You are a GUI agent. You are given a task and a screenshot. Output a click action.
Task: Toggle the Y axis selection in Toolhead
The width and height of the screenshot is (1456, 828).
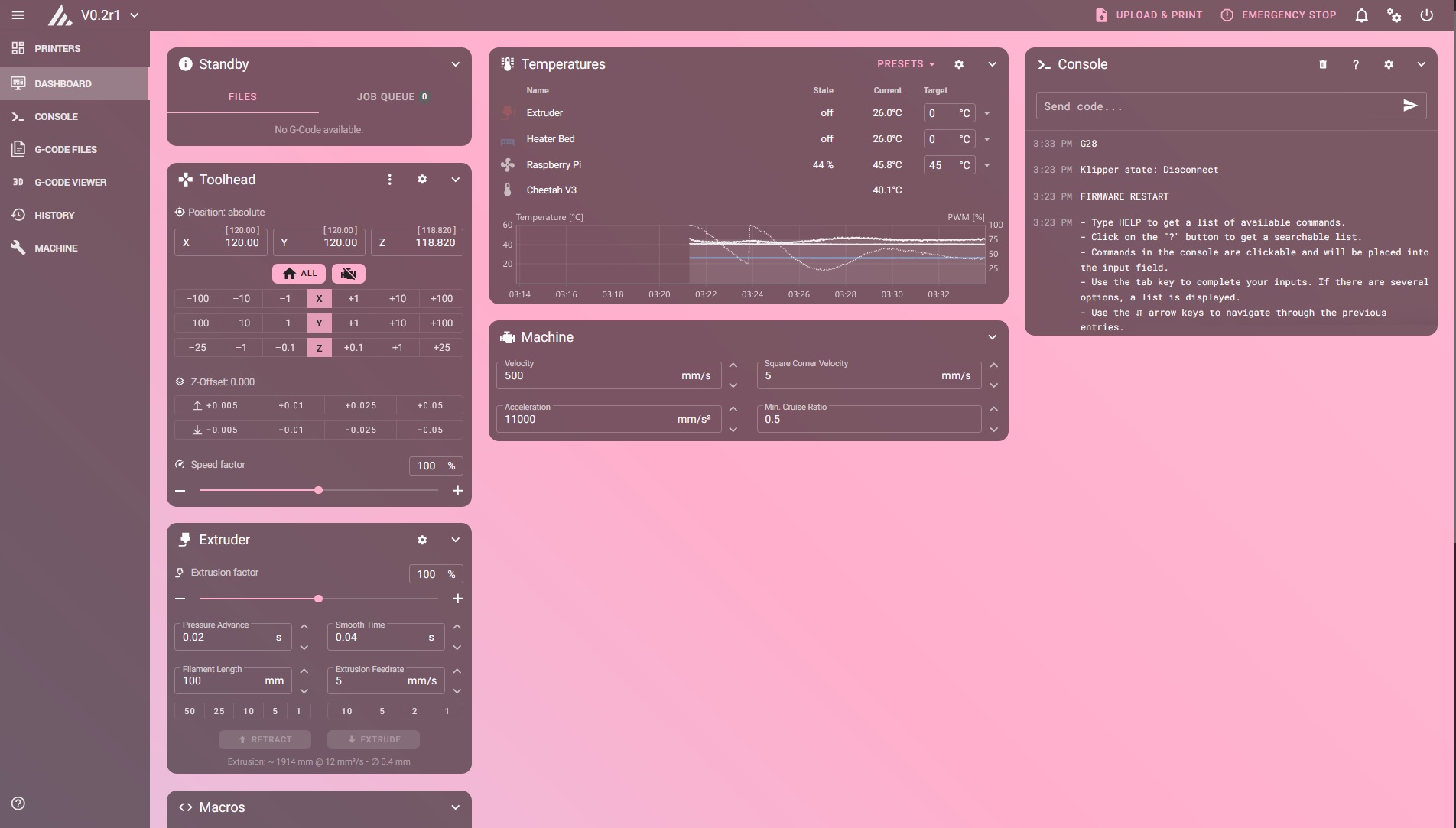point(319,323)
